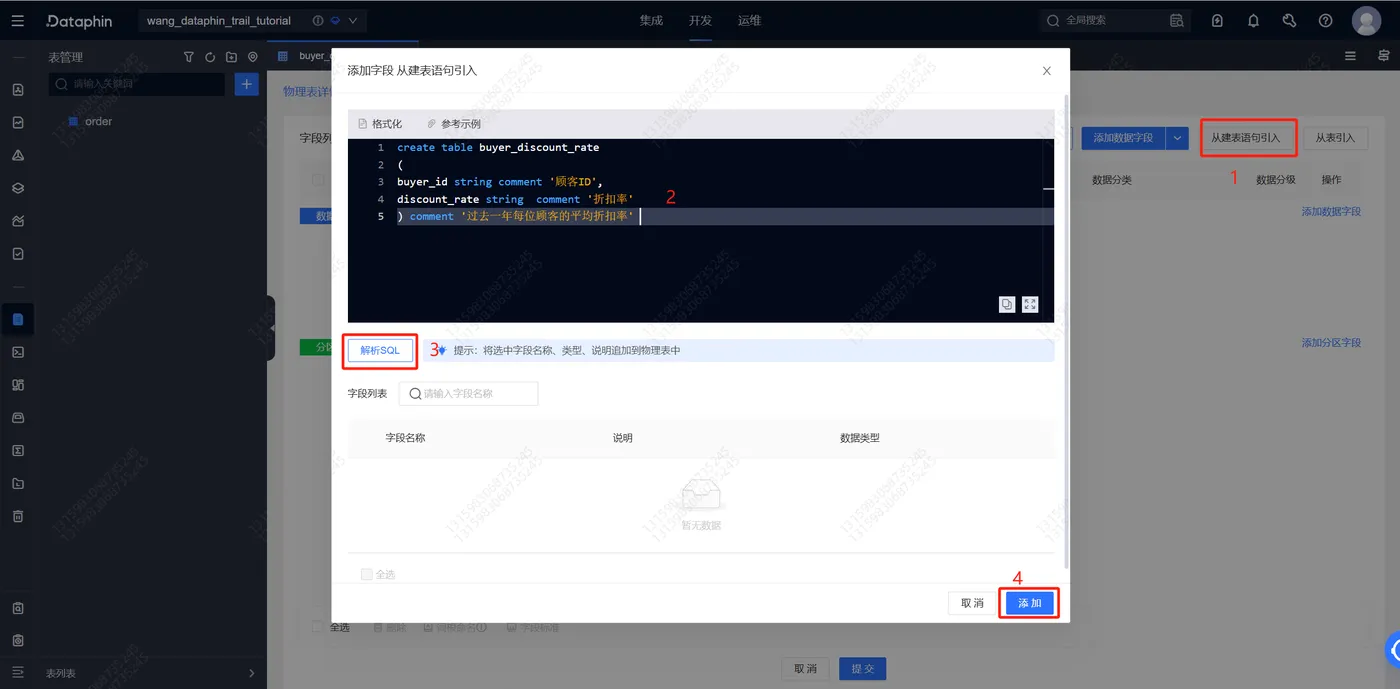
Task: Click the warning triangle sidebar icon
Action: pyautogui.click(x=18, y=155)
